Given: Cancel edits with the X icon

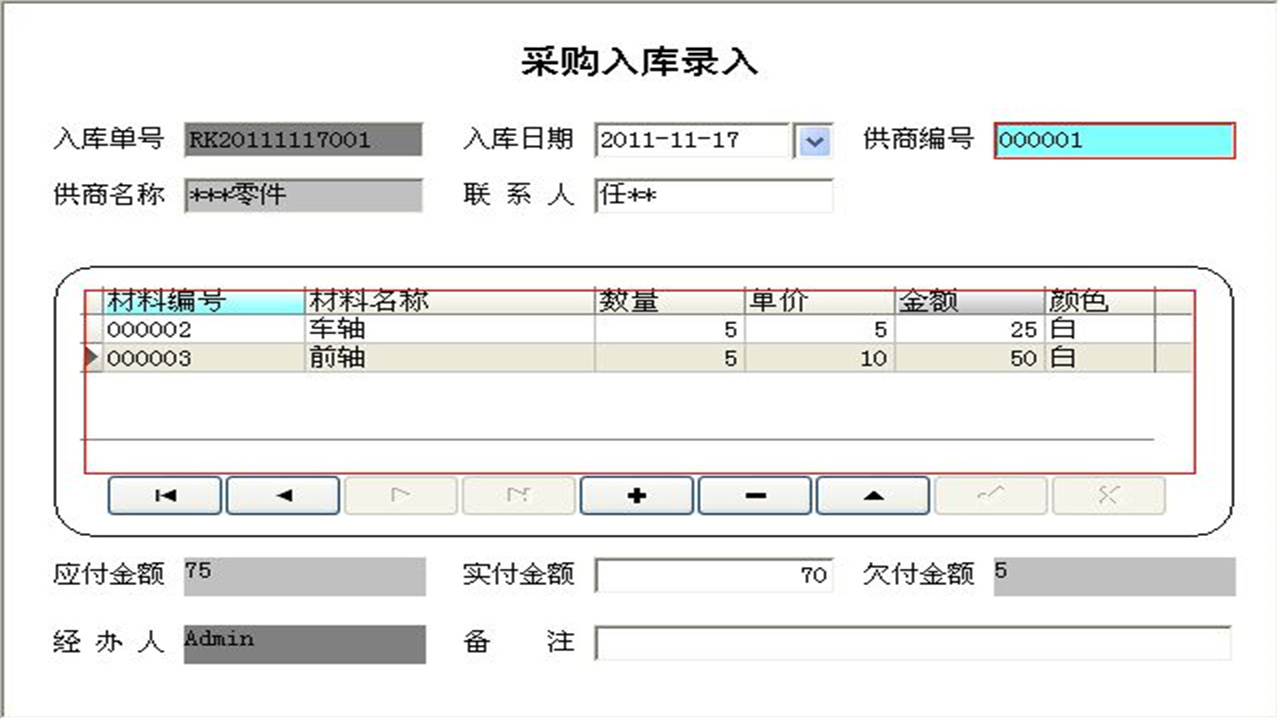Looking at the screenshot, I should [x=1108, y=495].
